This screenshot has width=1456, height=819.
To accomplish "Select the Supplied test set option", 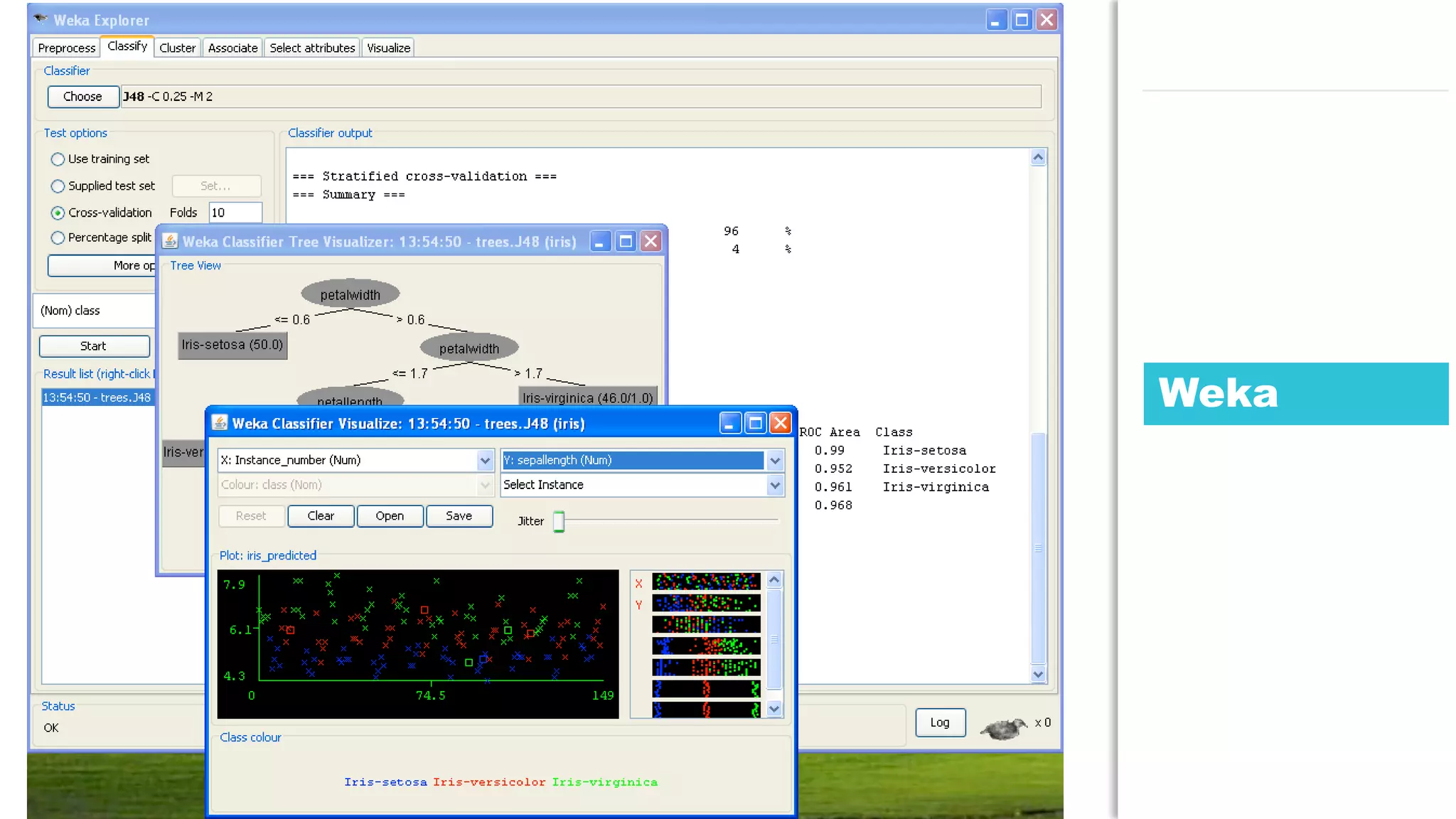I will (x=58, y=186).
